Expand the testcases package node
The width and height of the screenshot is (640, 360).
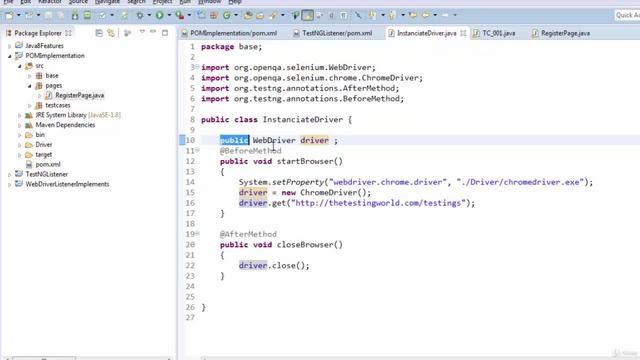click(29, 105)
